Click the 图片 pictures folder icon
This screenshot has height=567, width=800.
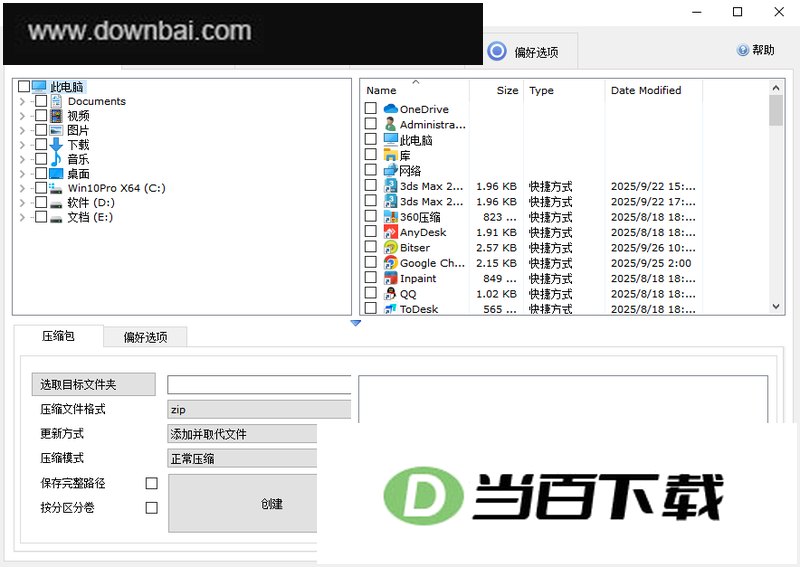point(56,130)
